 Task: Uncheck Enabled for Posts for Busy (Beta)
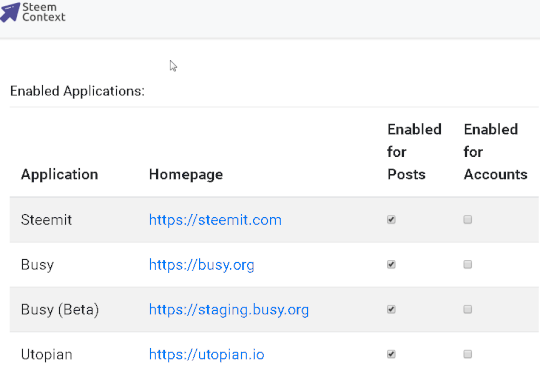point(391,309)
